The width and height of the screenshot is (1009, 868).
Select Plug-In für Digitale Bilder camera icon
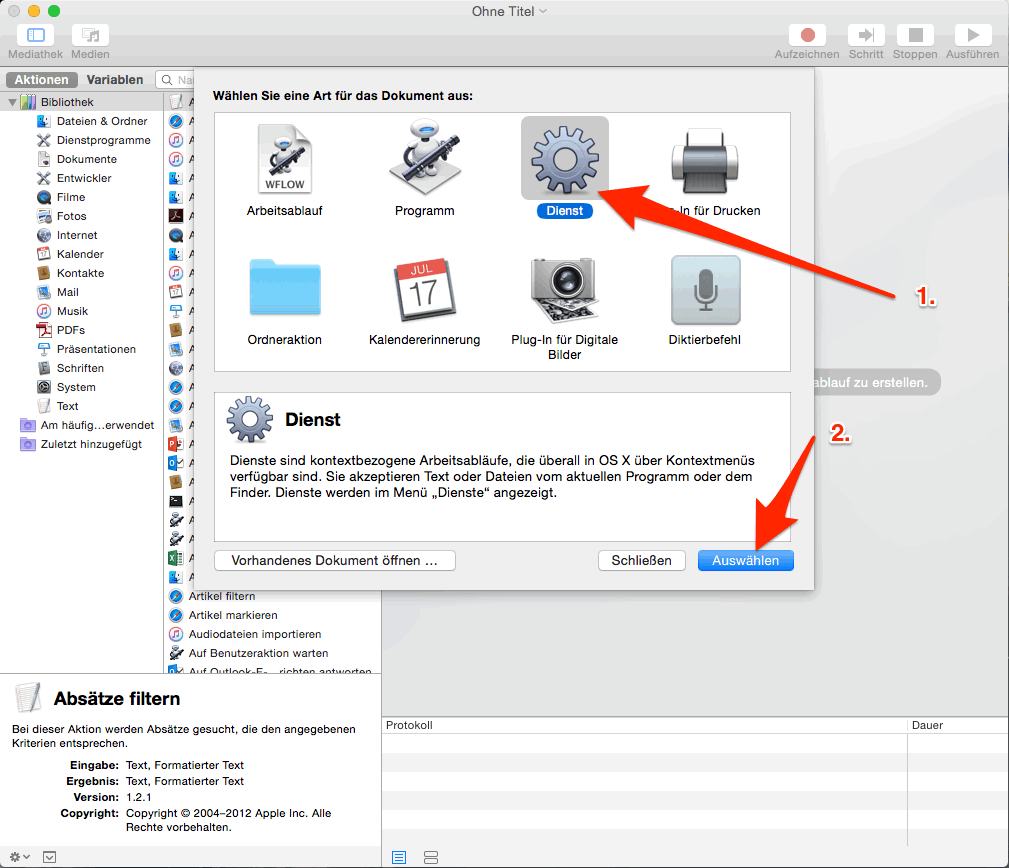pos(564,289)
